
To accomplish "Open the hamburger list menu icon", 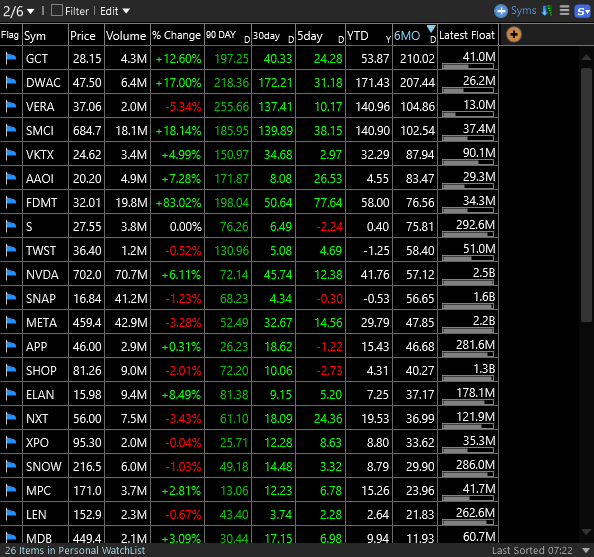I will coord(564,11).
